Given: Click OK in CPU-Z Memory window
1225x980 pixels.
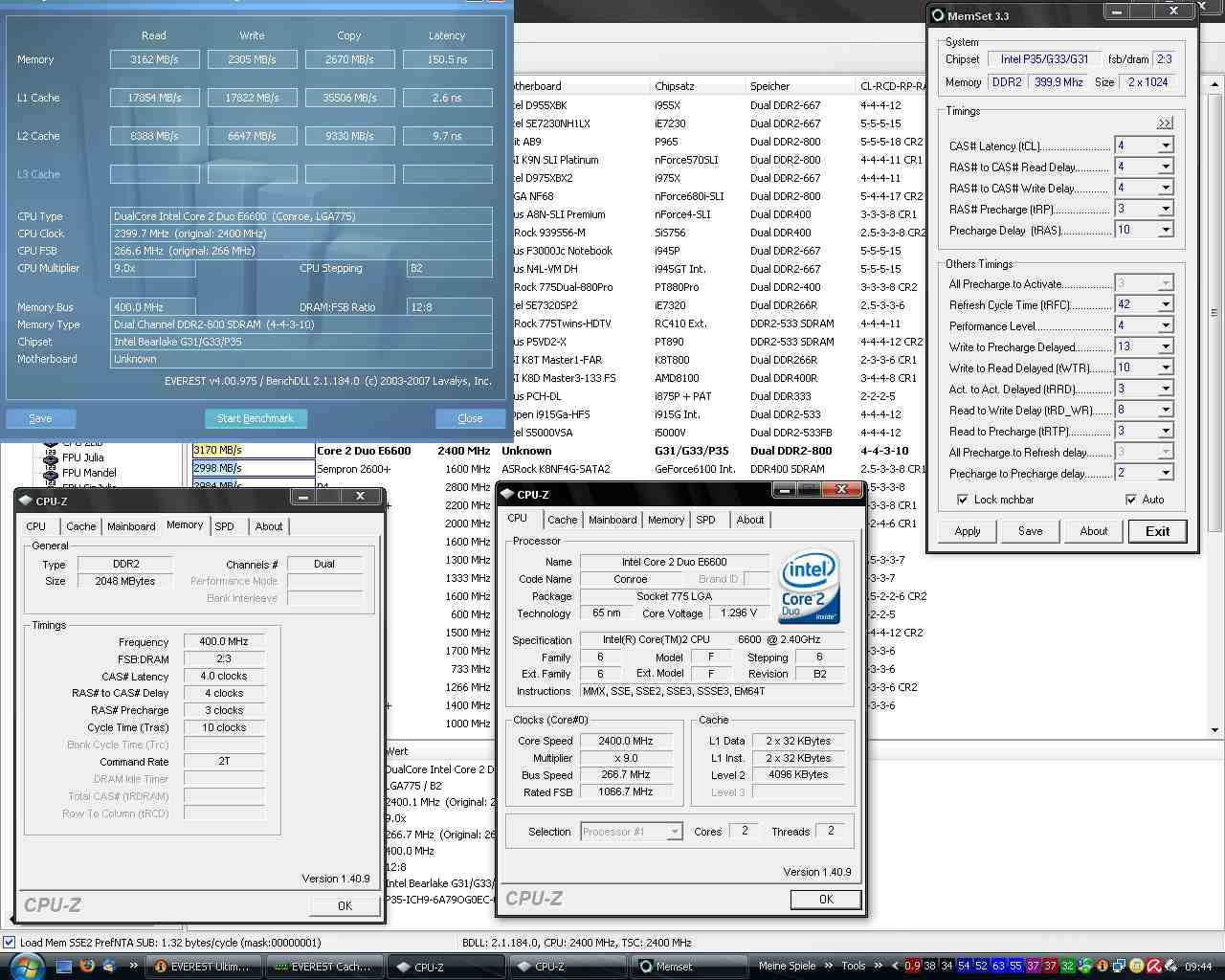Looking at the screenshot, I should click(345, 905).
